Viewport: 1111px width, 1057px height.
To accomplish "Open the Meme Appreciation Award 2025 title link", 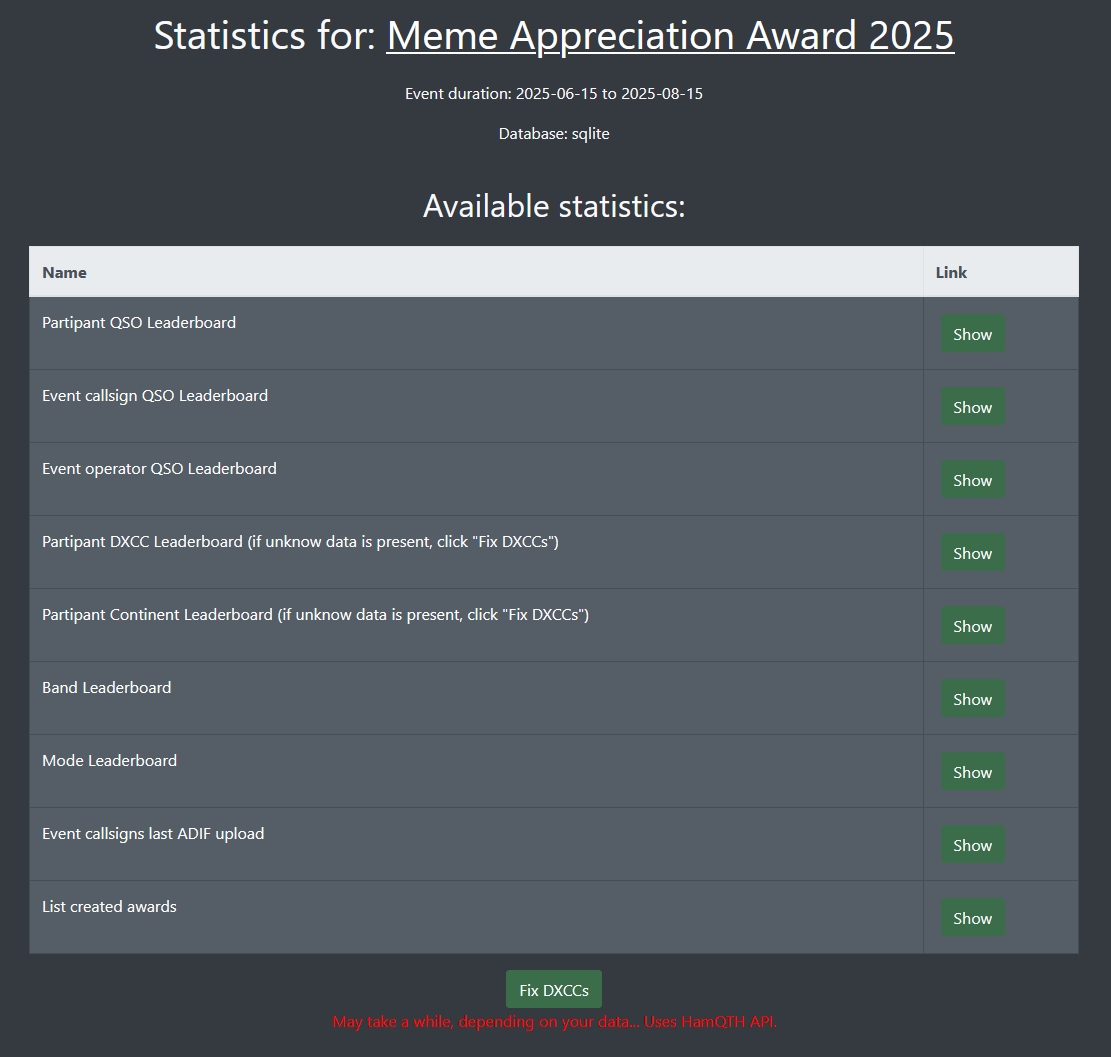I will click(670, 36).
